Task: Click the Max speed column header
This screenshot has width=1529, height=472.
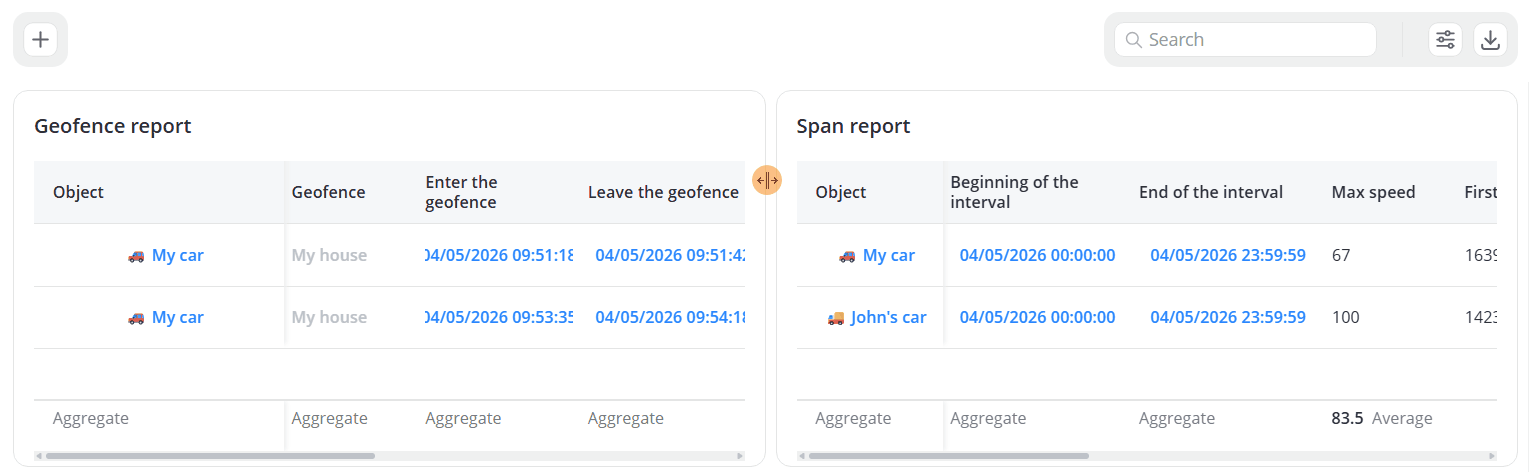Action: click(1373, 192)
